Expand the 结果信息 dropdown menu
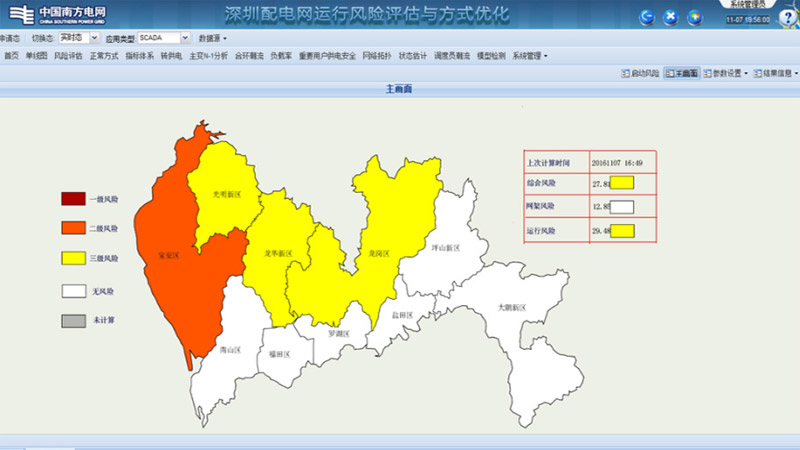 [x=776, y=73]
